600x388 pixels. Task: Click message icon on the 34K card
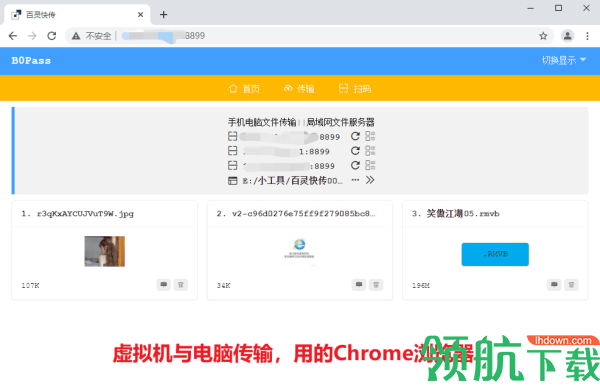coord(359,285)
